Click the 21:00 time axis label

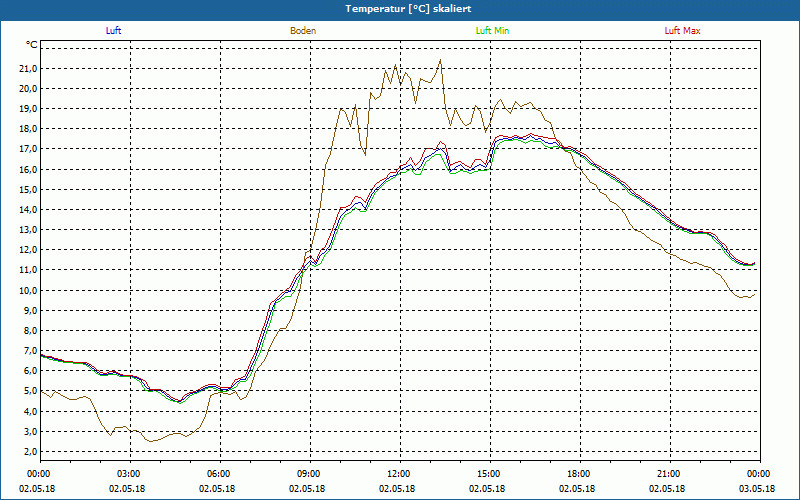click(x=670, y=474)
